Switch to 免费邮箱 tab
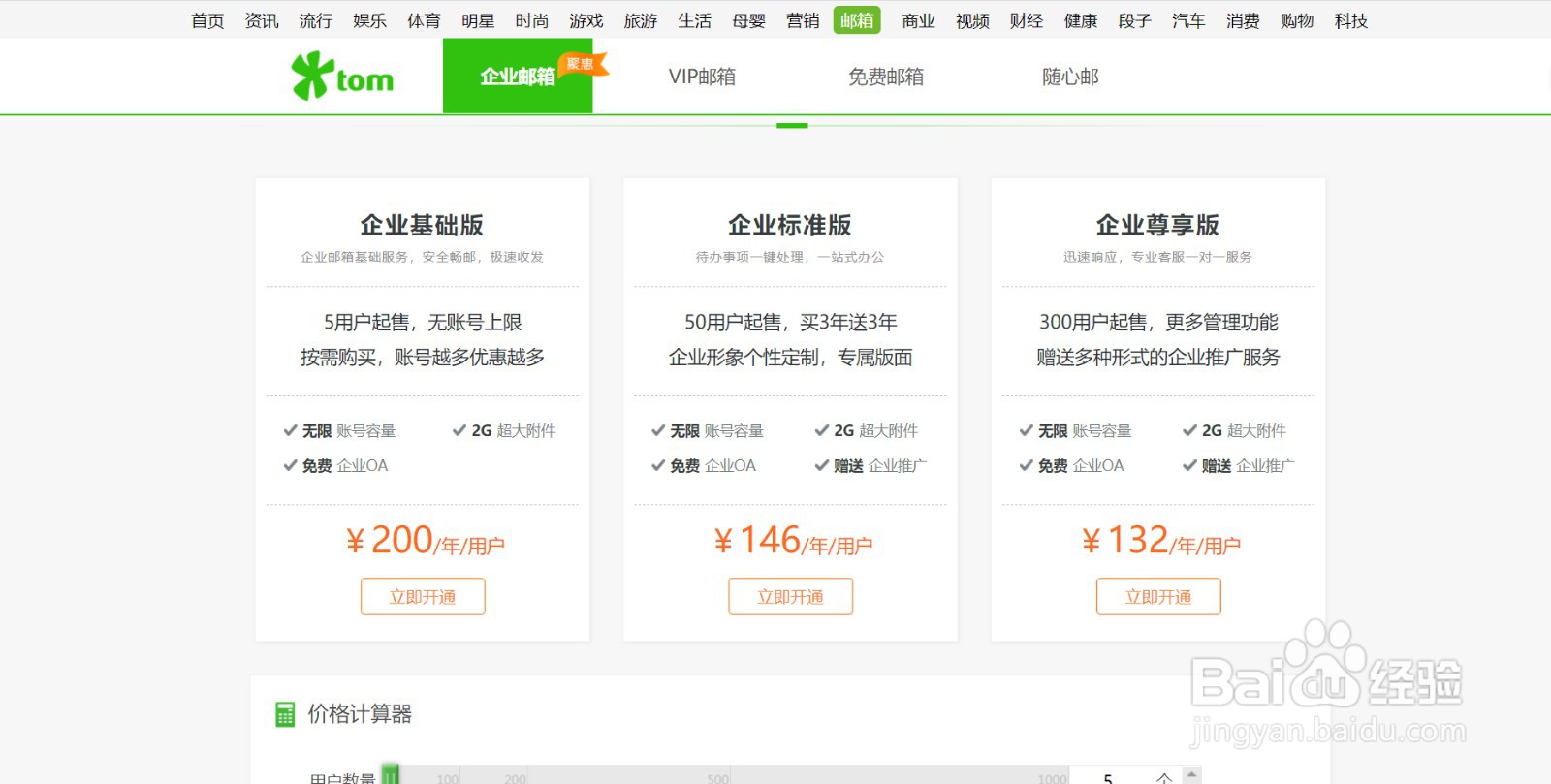The height and width of the screenshot is (784, 1551). tap(886, 77)
